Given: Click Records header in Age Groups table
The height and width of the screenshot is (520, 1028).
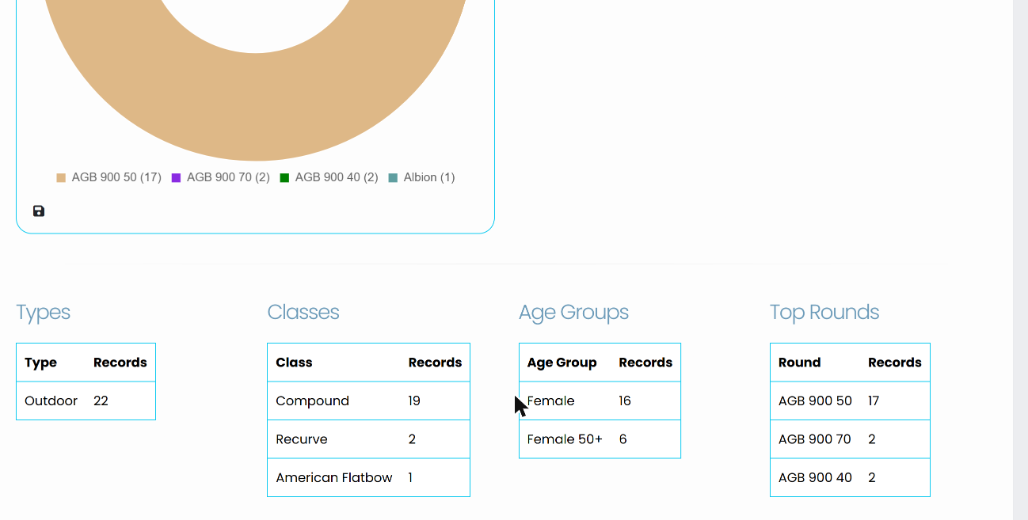Looking at the screenshot, I should coord(646,363).
